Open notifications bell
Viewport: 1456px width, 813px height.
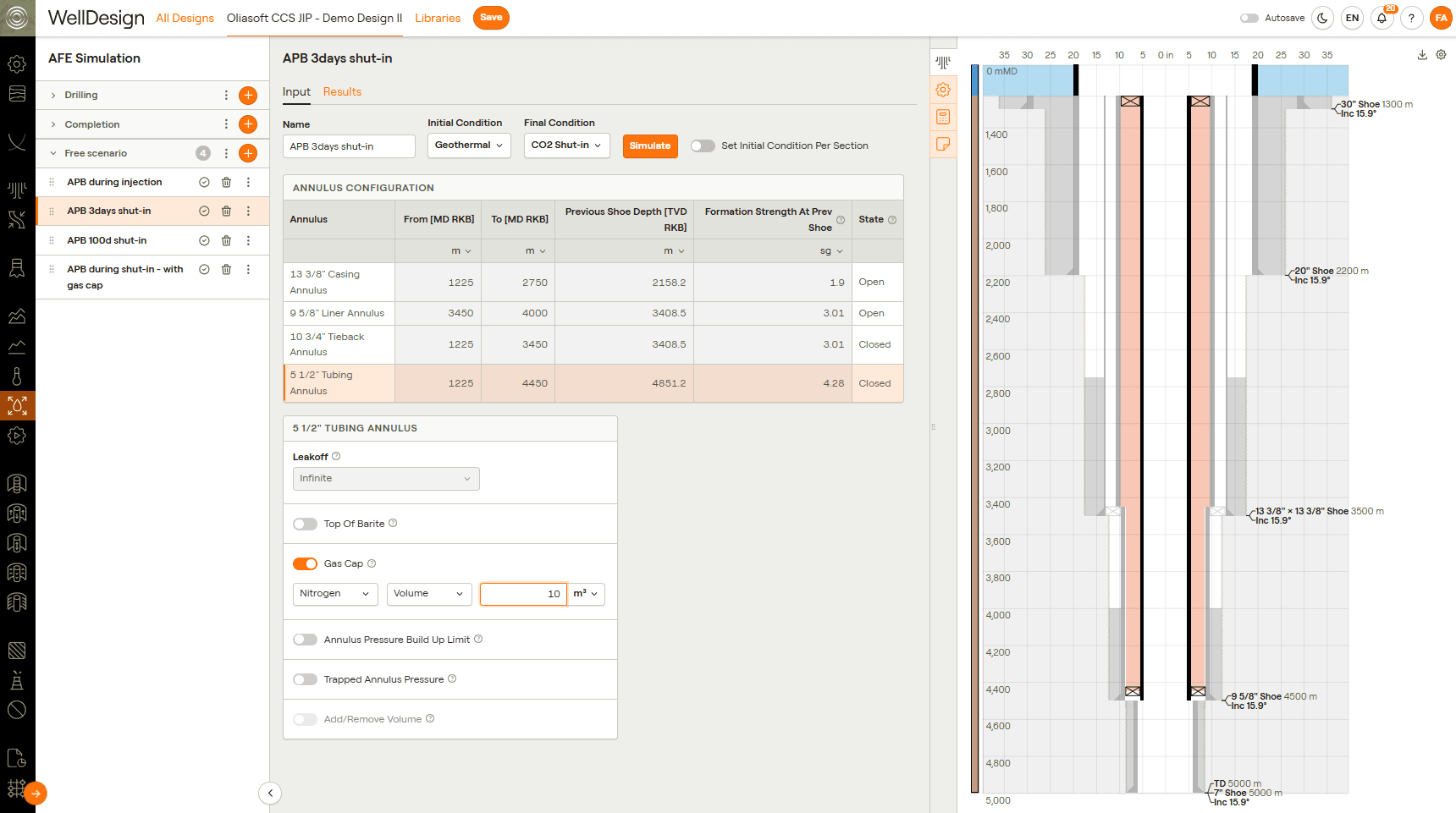(x=1382, y=18)
